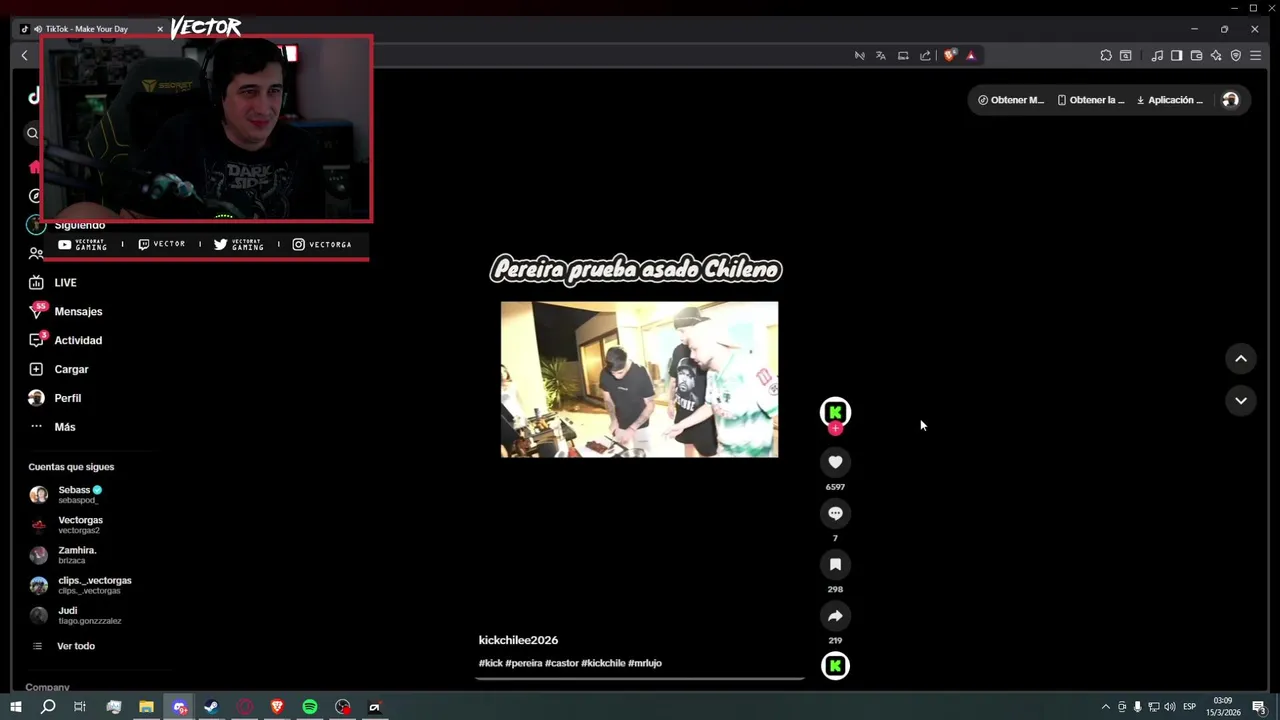Screen dimensions: 1280x720
Task: Toggle the browser sidebar panel icon
Action: click(x=1176, y=56)
